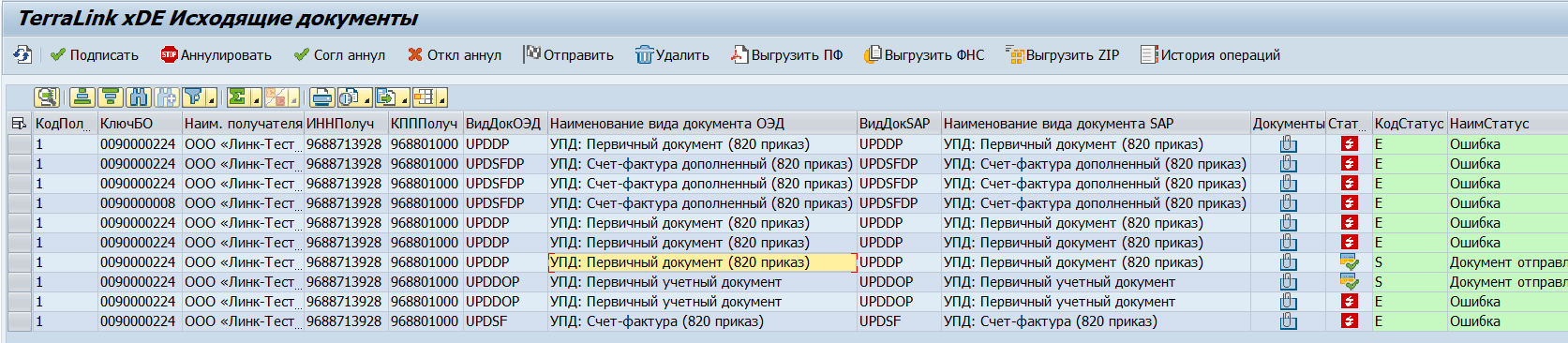Open the Find binoculars tool
Screen dimensions: 1568x343
pyautogui.click(x=139, y=97)
